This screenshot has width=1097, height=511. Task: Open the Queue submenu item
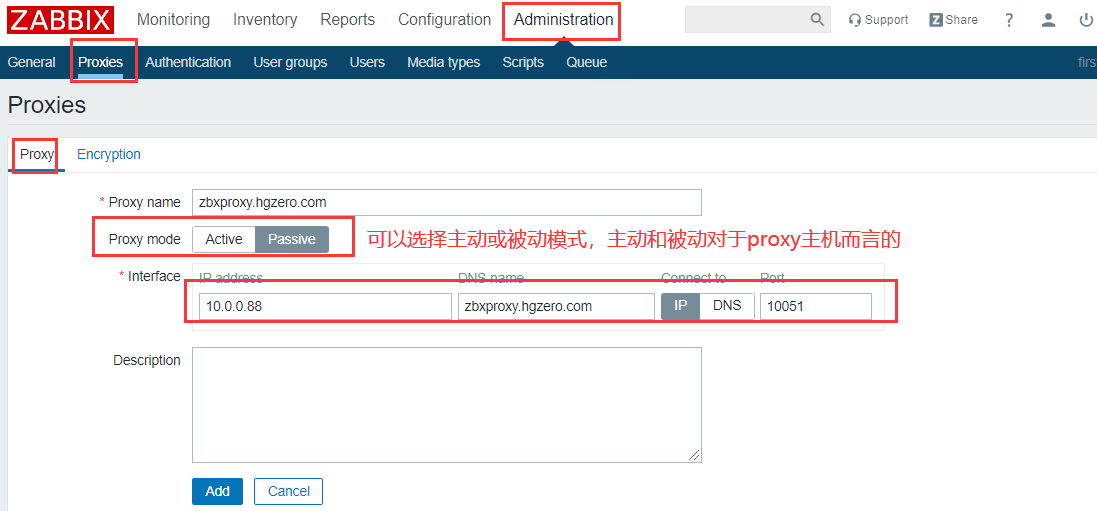(x=587, y=62)
